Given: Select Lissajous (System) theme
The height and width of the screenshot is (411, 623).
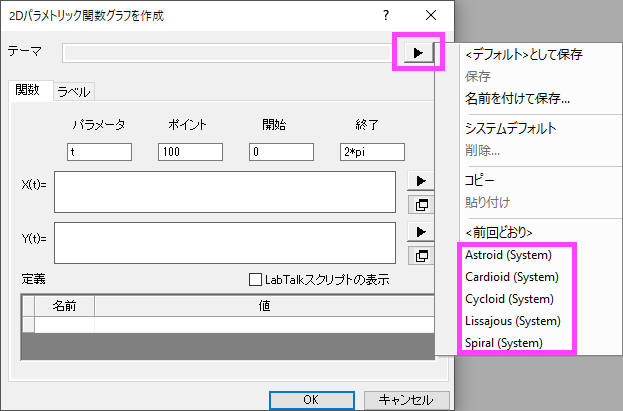Looking at the screenshot, I should pyautogui.click(x=513, y=321).
